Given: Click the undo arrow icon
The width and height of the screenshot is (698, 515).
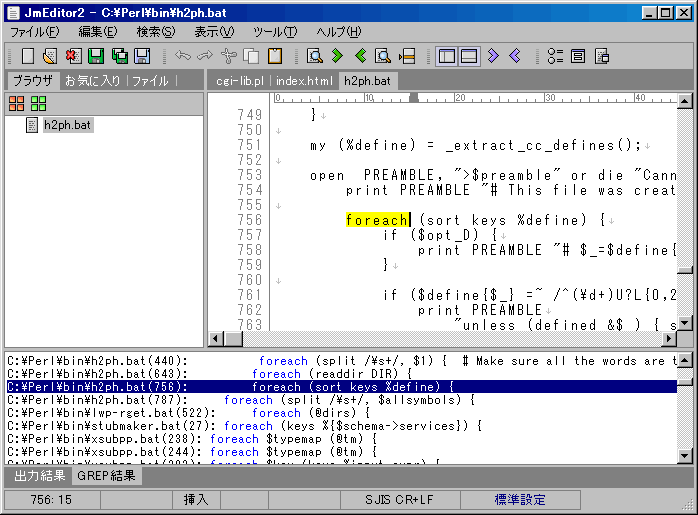Looking at the screenshot, I should coord(183,56).
